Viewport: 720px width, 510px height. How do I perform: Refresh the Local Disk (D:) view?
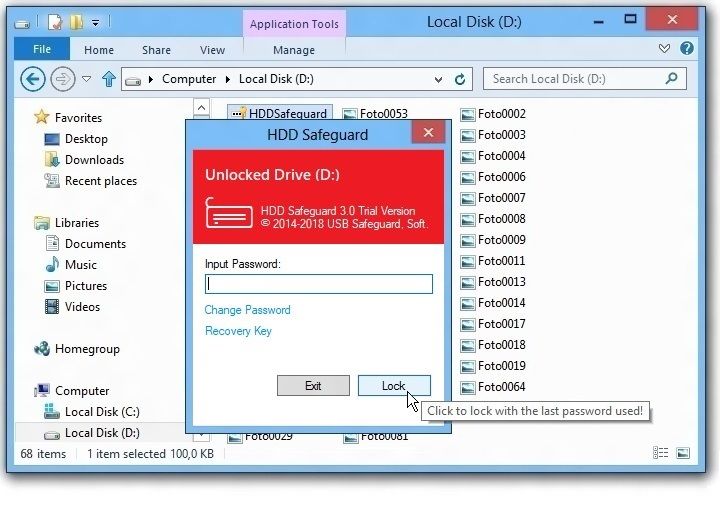click(x=460, y=79)
